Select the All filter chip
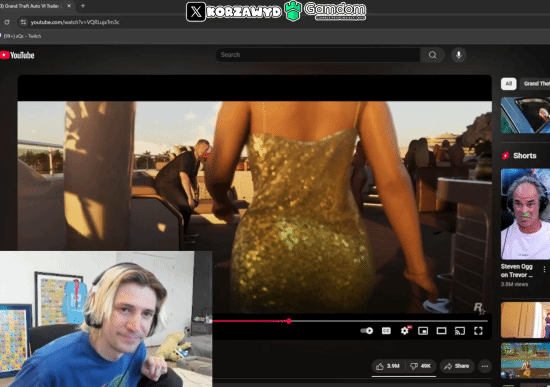The height and width of the screenshot is (387, 550). 509,84
